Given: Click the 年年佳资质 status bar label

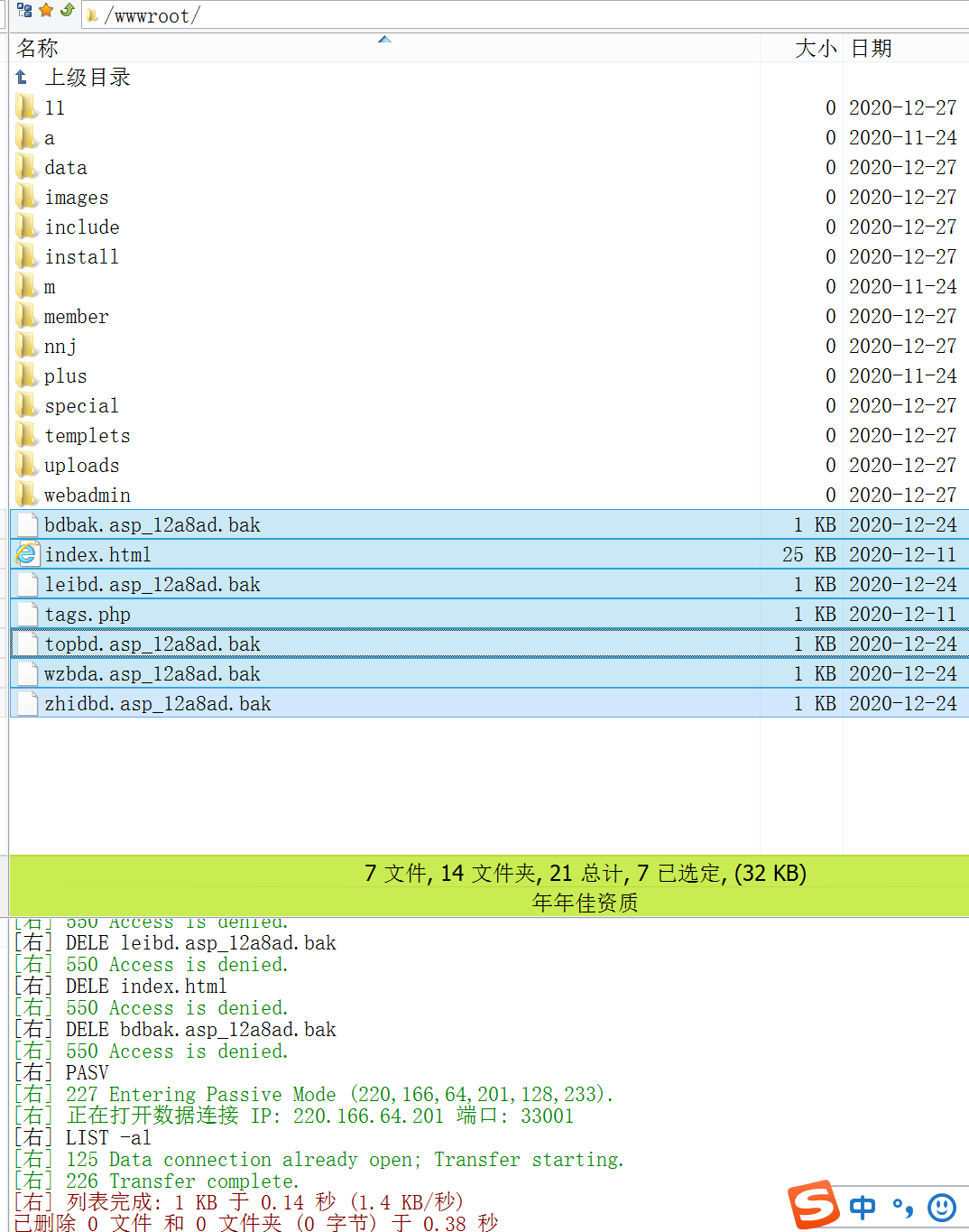Looking at the screenshot, I should tap(585, 903).
